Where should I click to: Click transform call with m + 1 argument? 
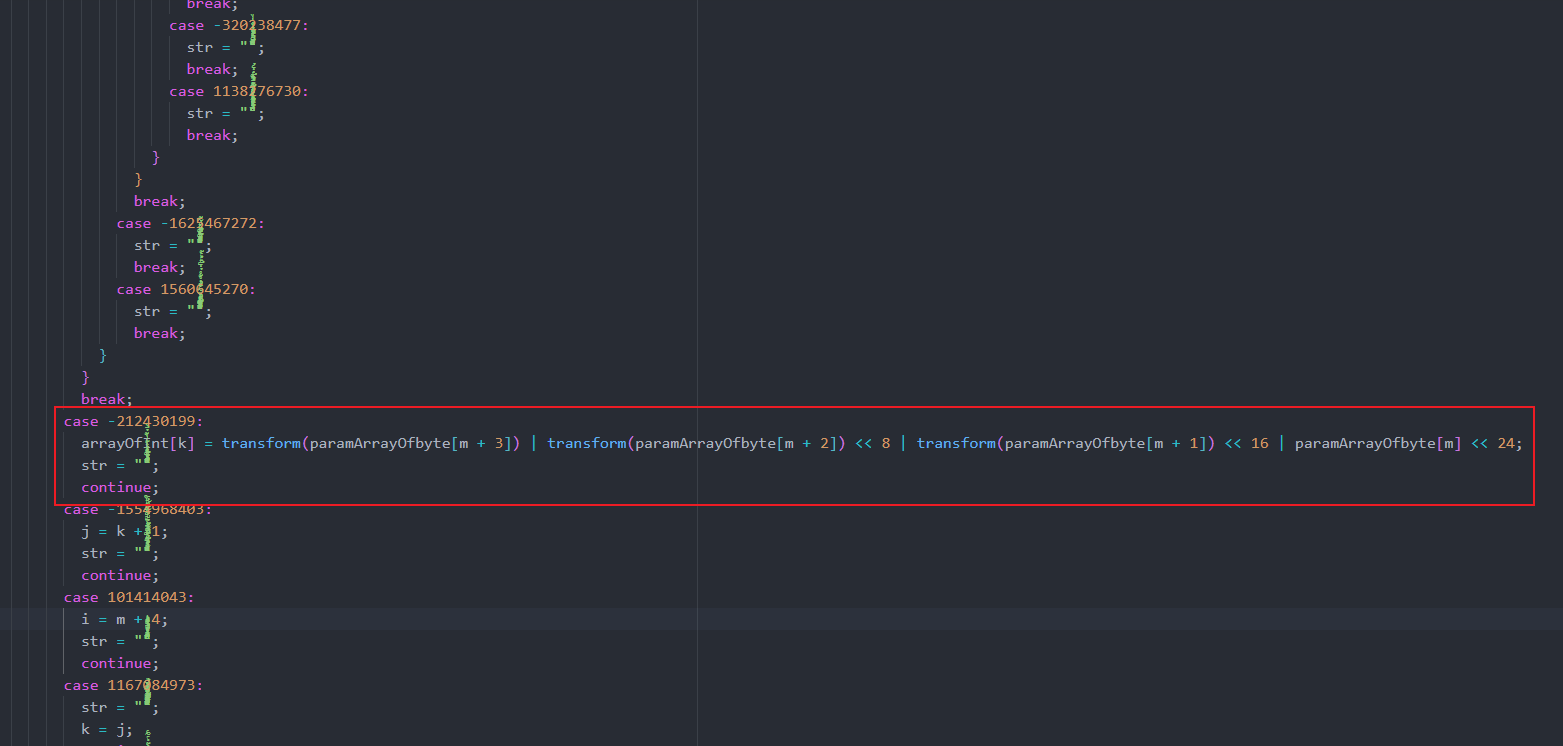pos(1066,443)
